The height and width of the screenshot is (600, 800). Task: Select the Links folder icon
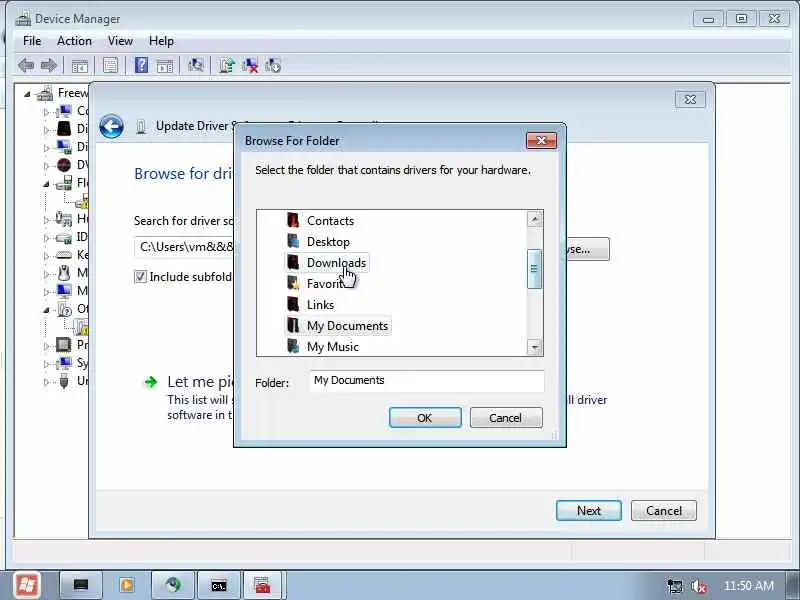pyautogui.click(x=293, y=304)
